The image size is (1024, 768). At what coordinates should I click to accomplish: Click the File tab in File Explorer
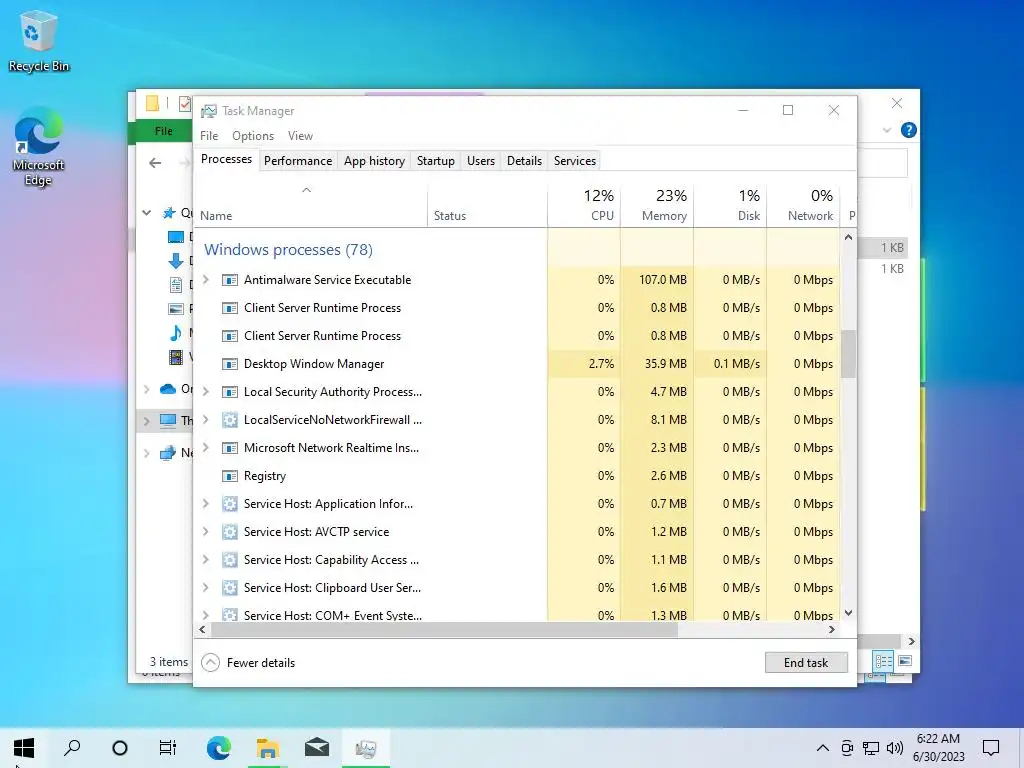click(164, 131)
